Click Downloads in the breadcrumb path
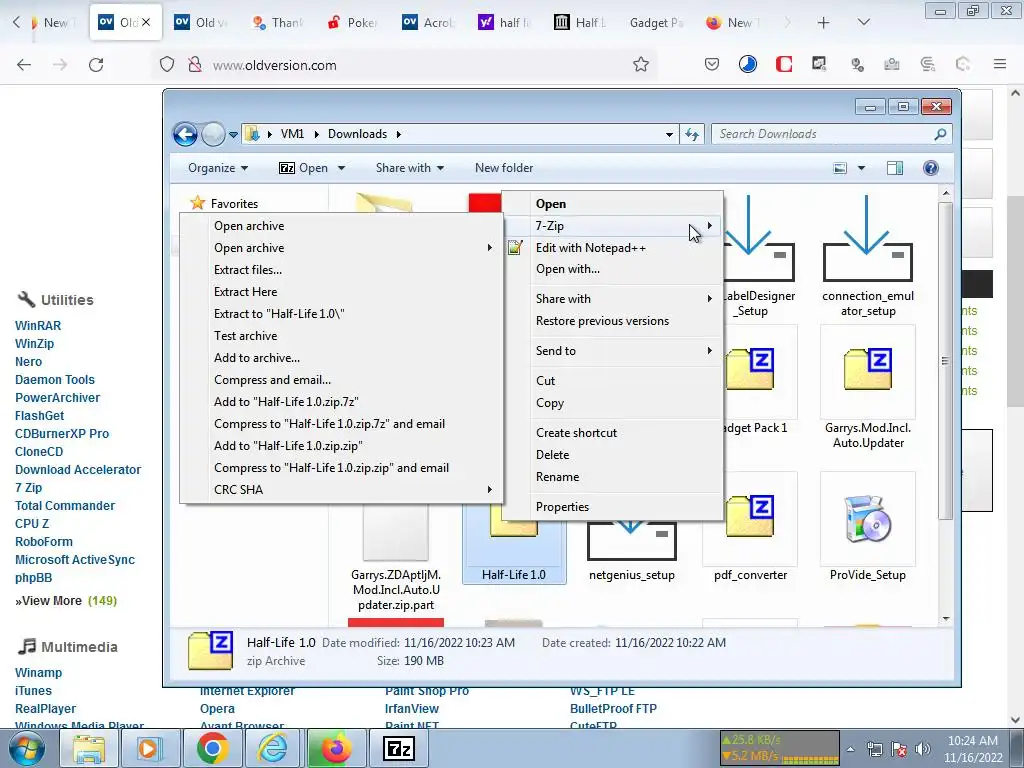The height and width of the screenshot is (768, 1024). pos(357,135)
